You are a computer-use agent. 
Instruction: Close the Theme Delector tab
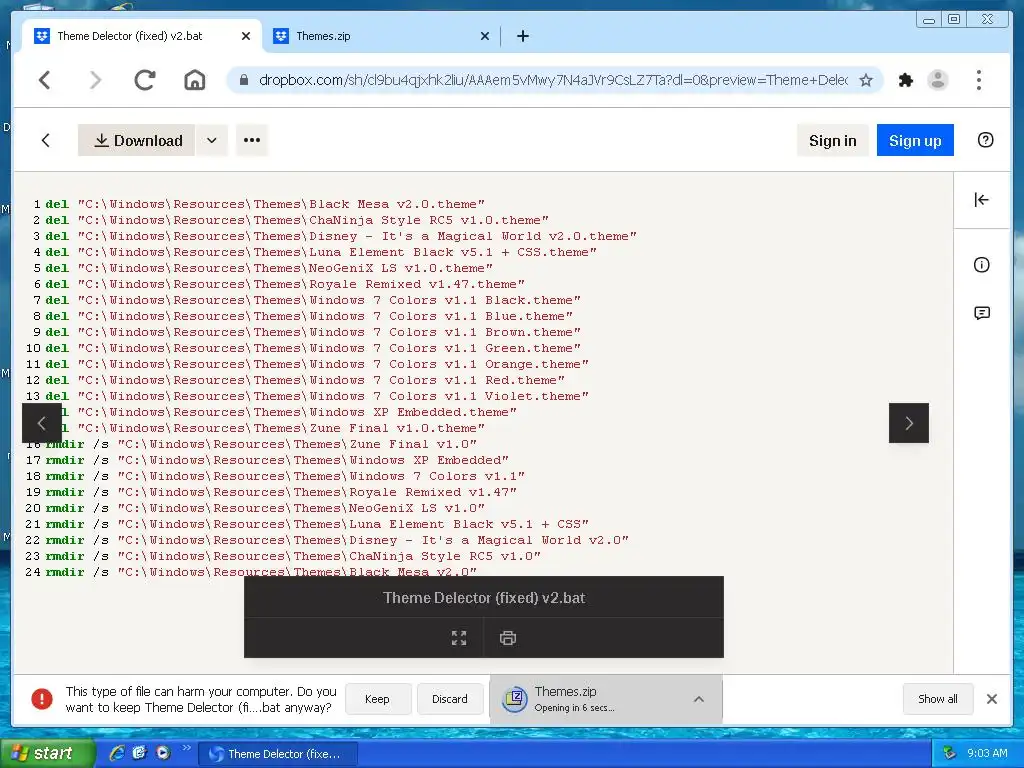coord(246,36)
